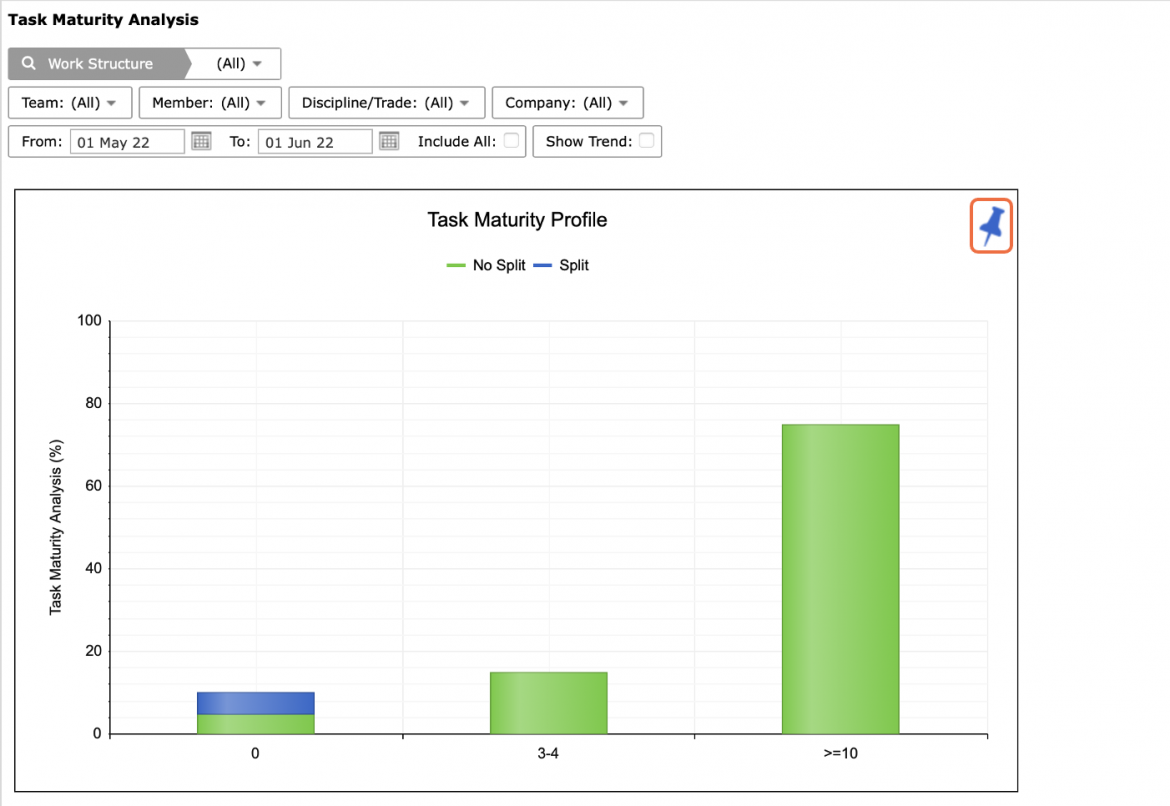This screenshot has height=806, width=1170.
Task: Click the Task Maturity Analysis heading
Action: click(x=103, y=19)
